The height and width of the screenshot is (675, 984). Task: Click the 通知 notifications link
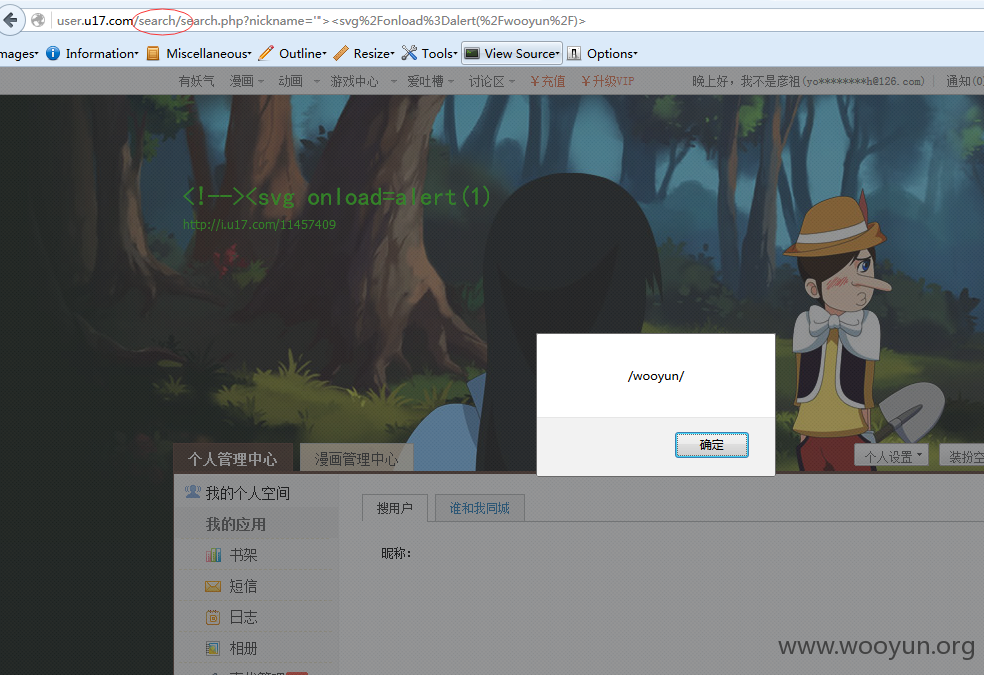[x=965, y=81]
